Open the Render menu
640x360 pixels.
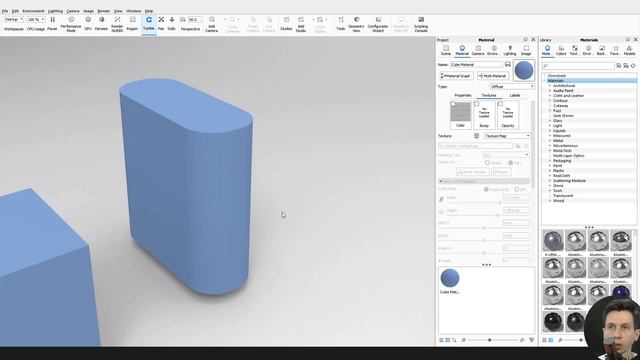104,11
